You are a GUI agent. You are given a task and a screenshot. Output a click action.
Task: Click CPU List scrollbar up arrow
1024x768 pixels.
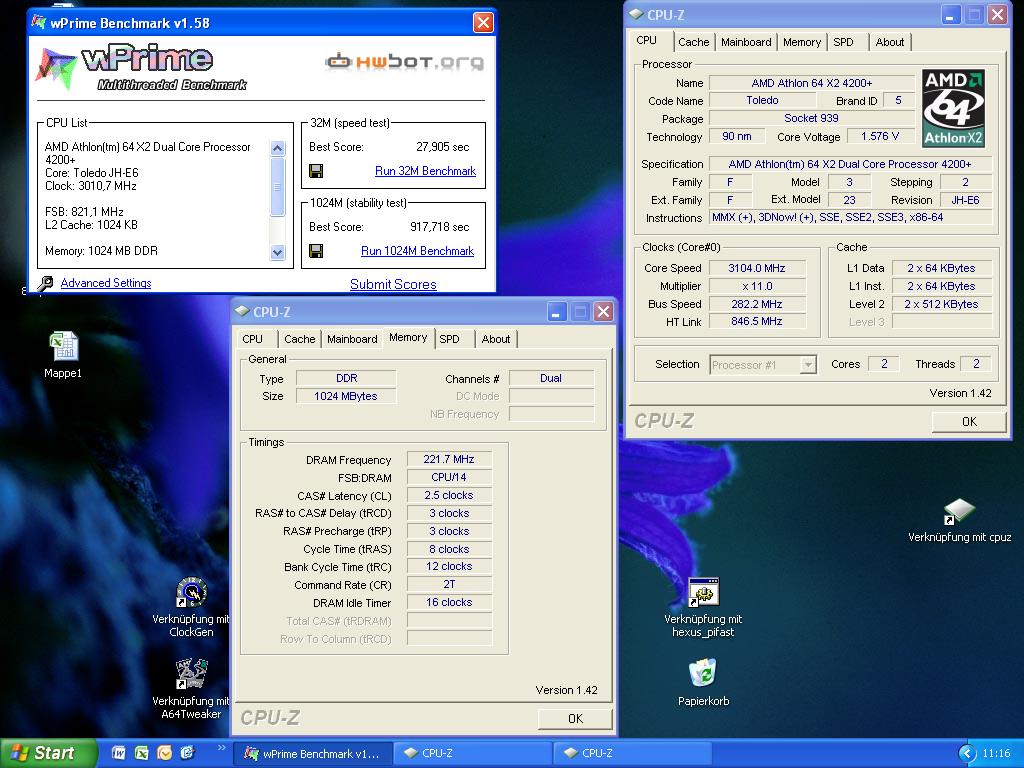click(278, 148)
